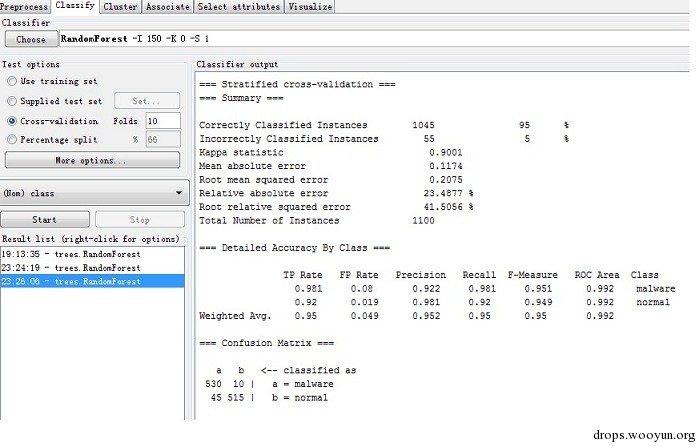Select the Classify tab
Image resolution: width=699 pixels, height=447 pixels.
click(75, 6)
